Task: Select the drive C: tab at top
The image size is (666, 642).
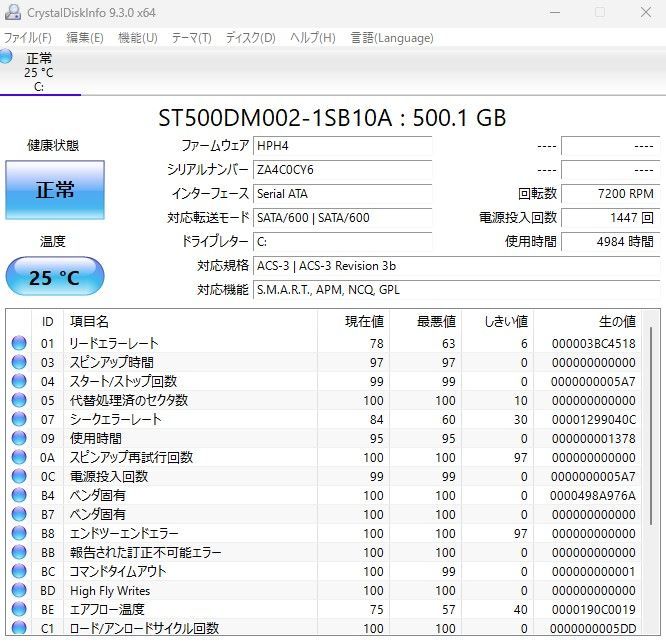Action: pos(40,72)
